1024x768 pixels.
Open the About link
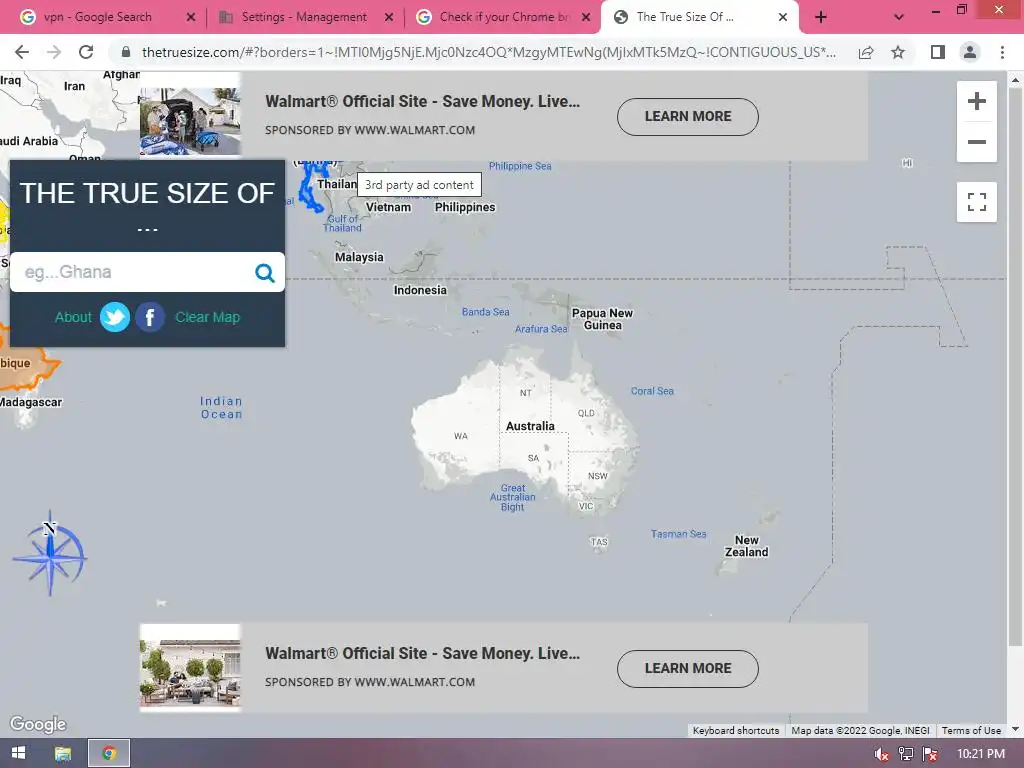point(73,317)
